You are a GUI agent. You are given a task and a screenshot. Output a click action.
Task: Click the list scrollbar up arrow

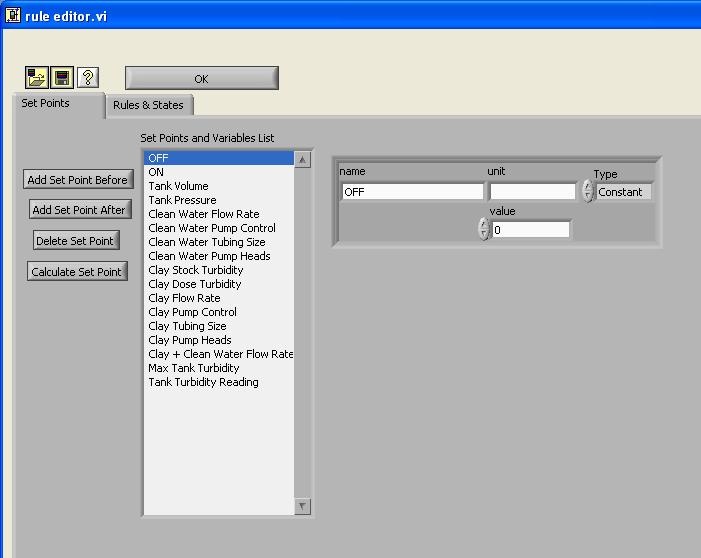click(303, 160)
